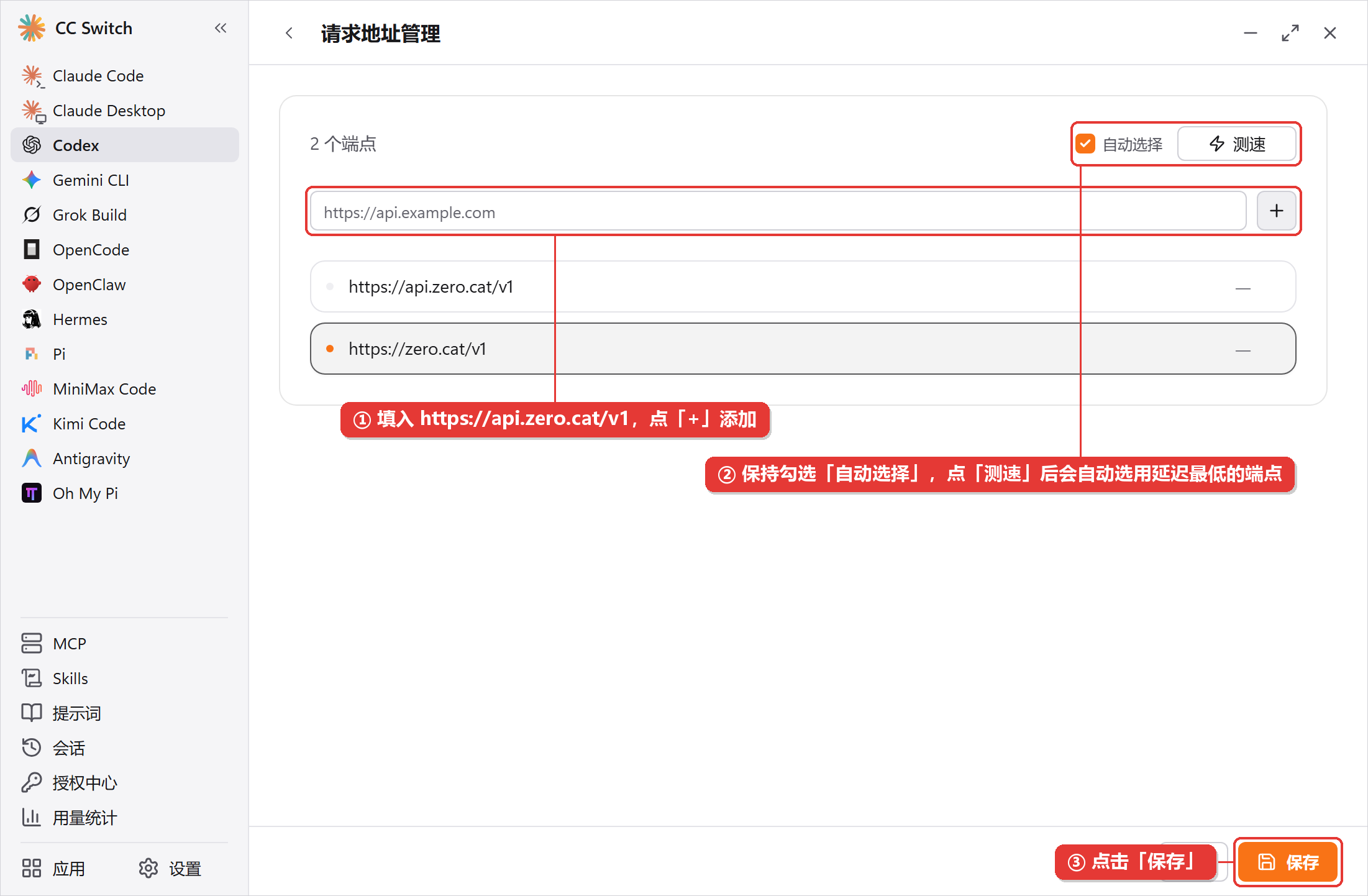Open 设置 settings

(x=170, y=869)
